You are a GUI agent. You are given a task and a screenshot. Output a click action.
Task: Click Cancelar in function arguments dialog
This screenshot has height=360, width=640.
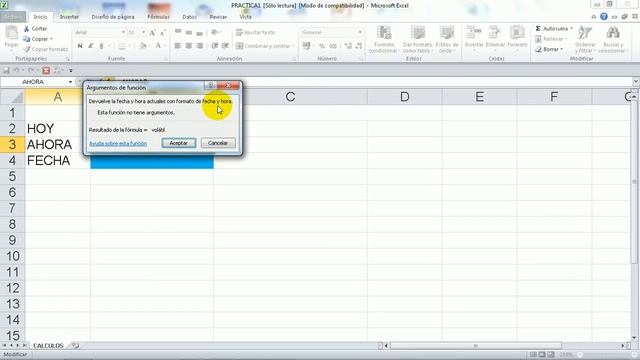pyautogui.click(x=218, y=143)
